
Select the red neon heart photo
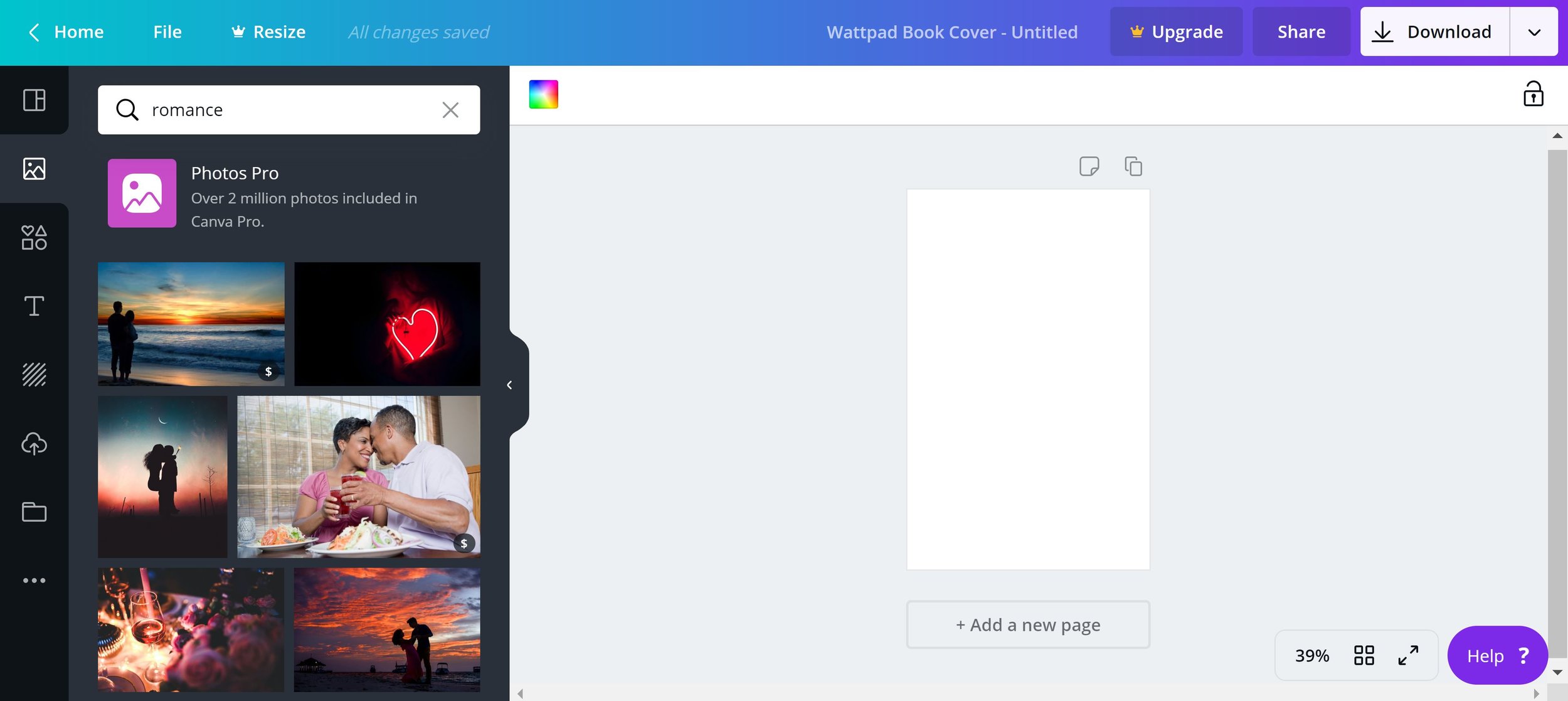pyautogui.click(x=387, y=324)
